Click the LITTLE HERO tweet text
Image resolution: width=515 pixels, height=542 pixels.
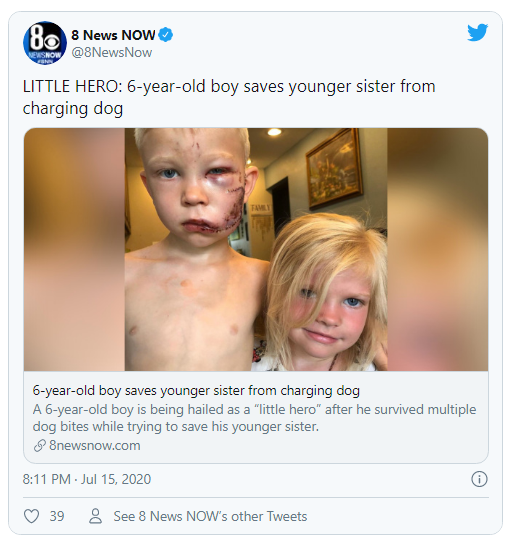[x=229, y=97]
